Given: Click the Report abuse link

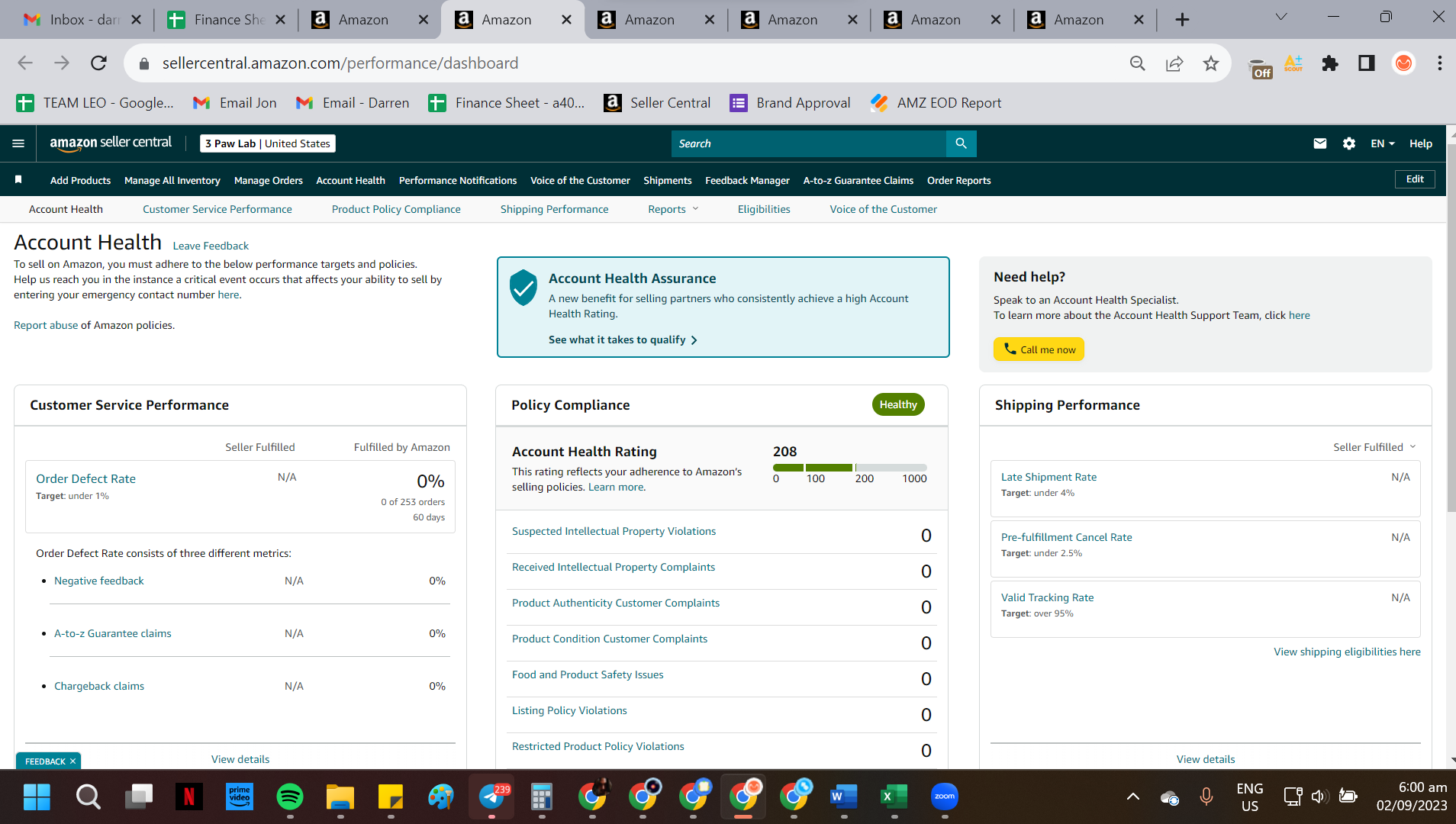Looking at the screenshot, I should click(x=46, y=325).
